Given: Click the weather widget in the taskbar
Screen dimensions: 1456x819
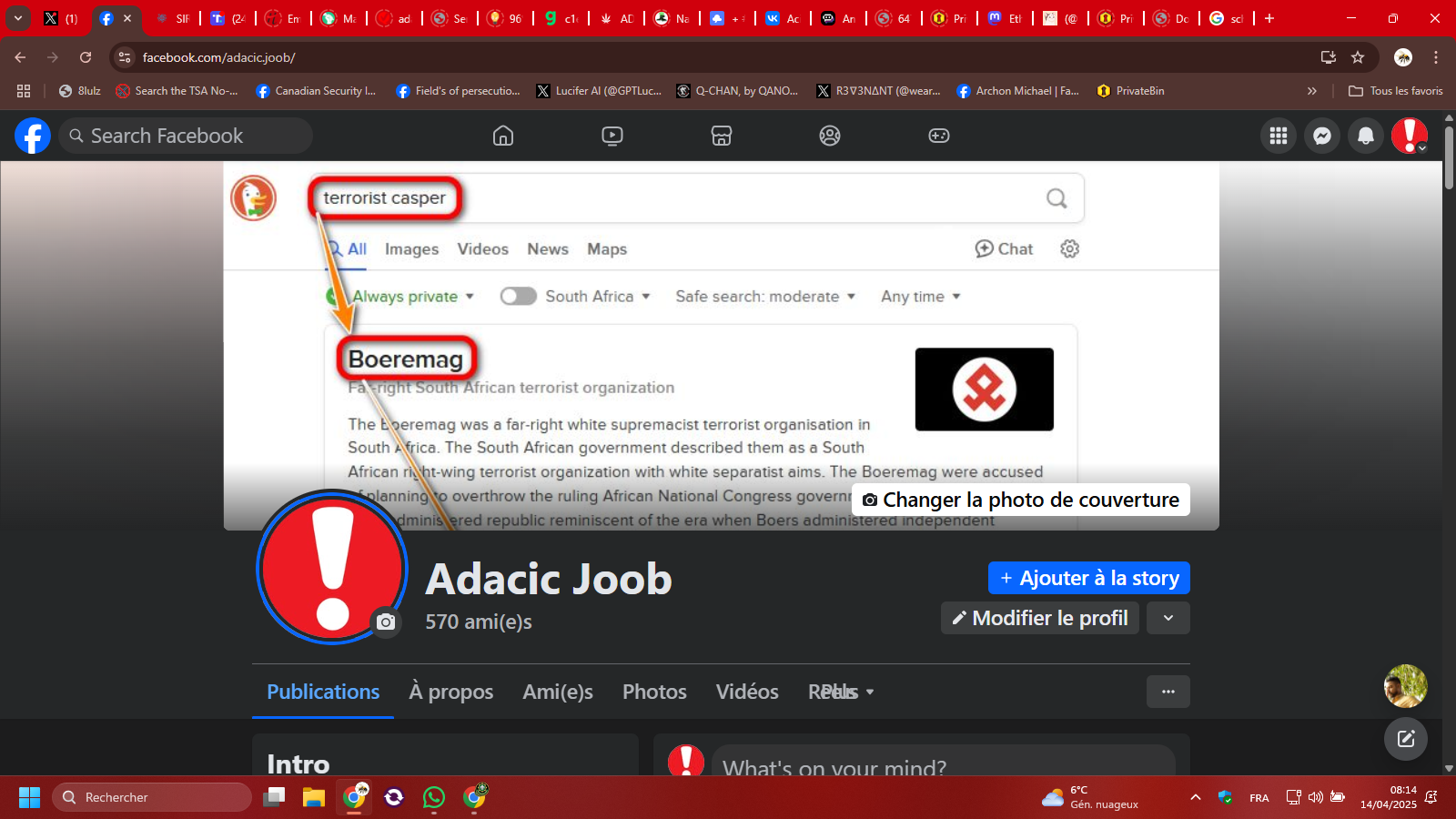Looking at the screenshot, I should pos(1090,797).
